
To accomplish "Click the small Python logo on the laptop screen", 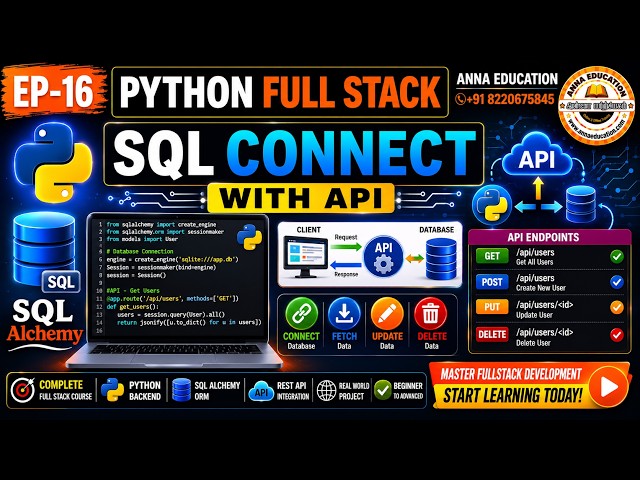I will point(249,237).
